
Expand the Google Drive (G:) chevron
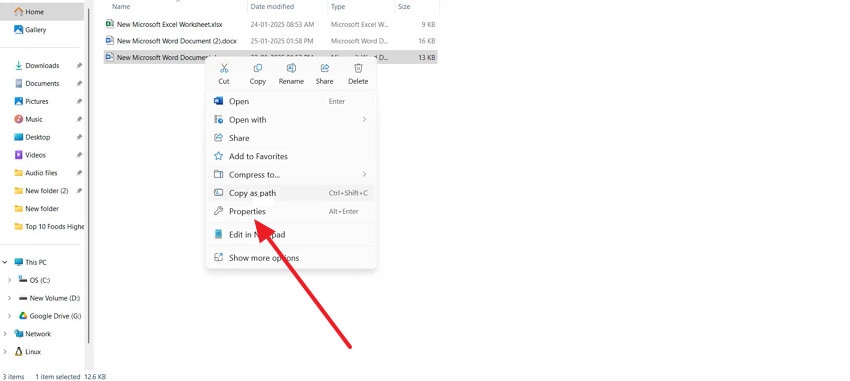point(9,316)
